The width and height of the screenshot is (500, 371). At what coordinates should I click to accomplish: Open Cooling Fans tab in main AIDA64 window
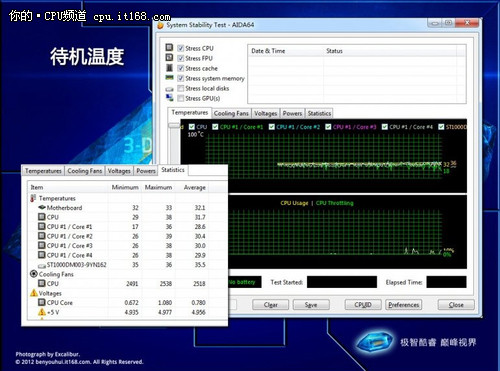(x=231, y=113)
